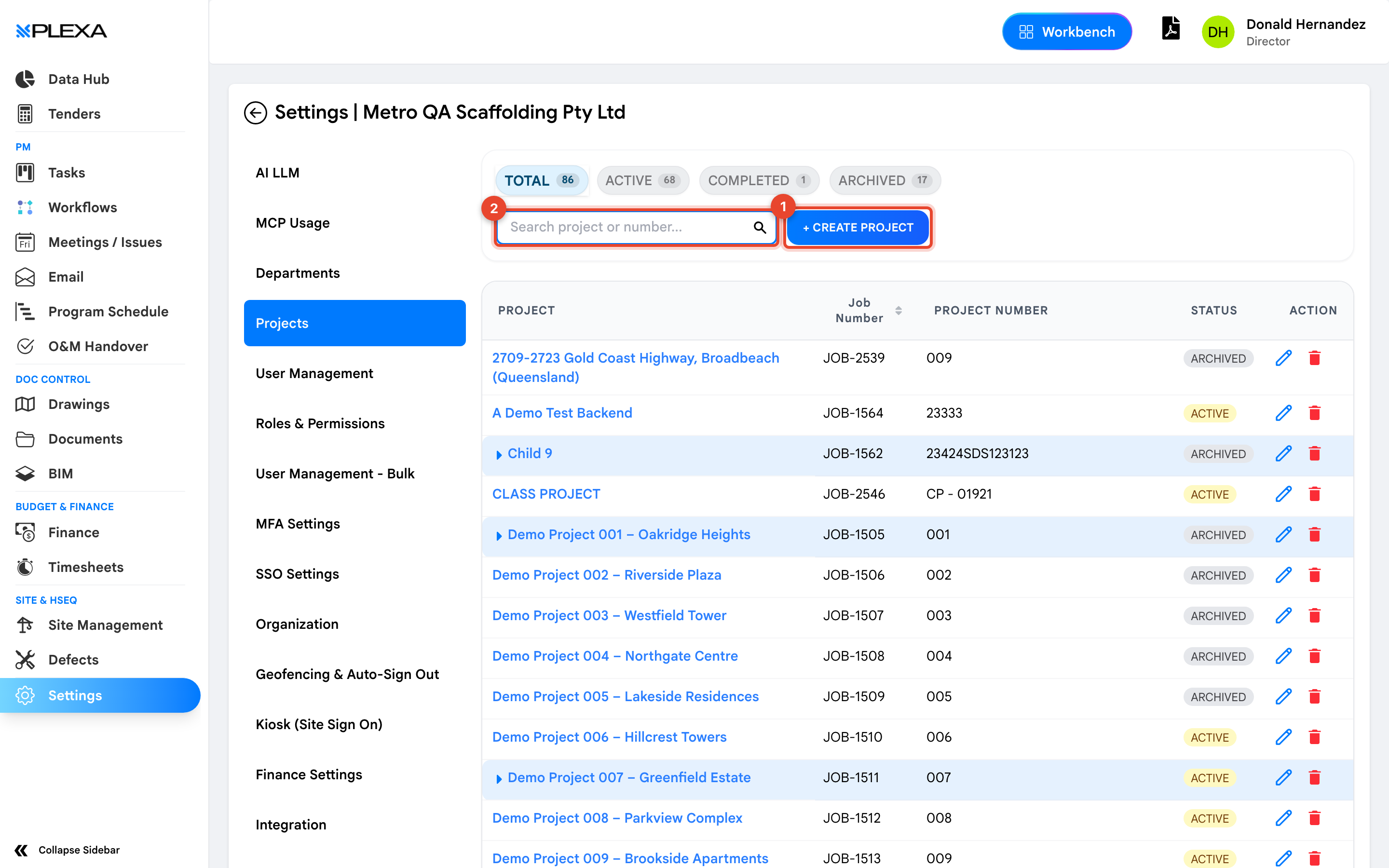Edit the 2709-2723 Gold Coast Highway project

[x=1283, y=358]
